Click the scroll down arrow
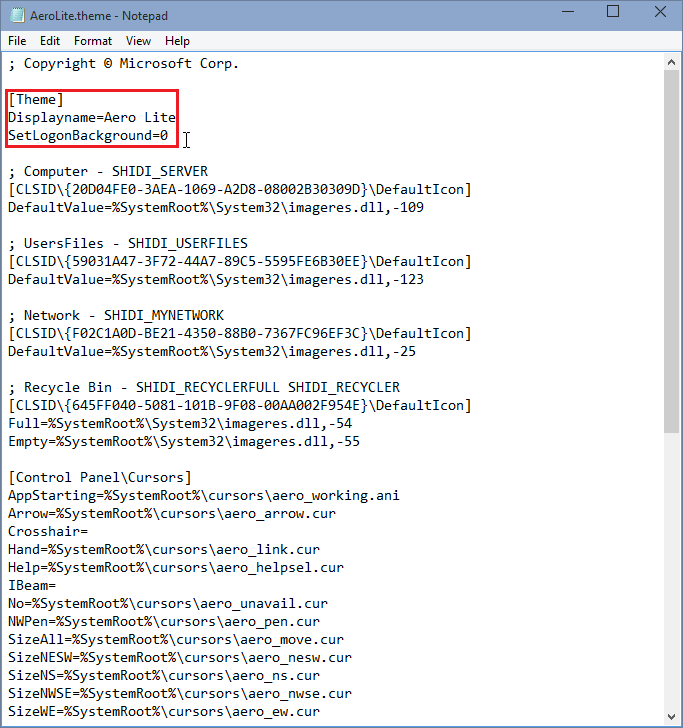The image size is (683, 728). 671,716
